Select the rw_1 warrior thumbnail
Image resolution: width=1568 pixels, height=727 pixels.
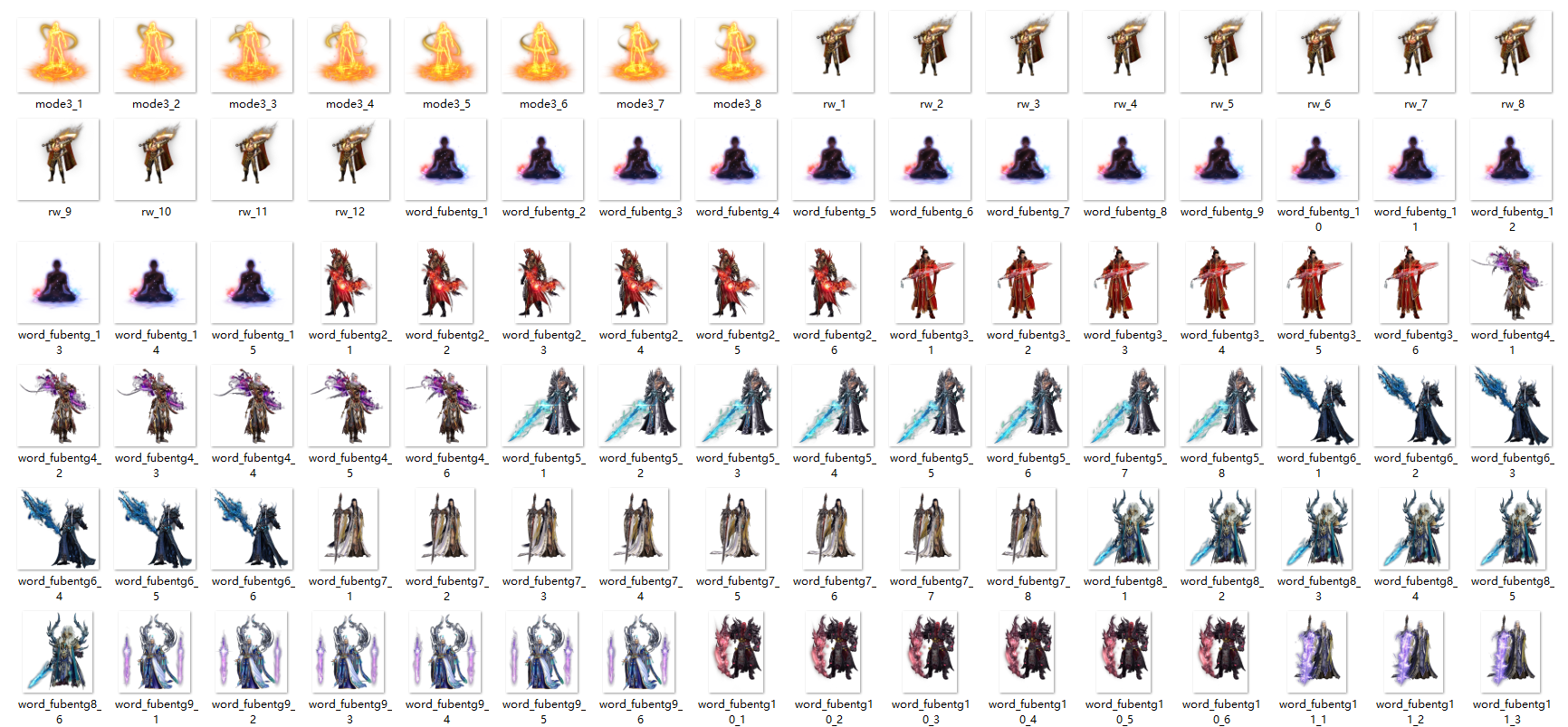(834, 53)
